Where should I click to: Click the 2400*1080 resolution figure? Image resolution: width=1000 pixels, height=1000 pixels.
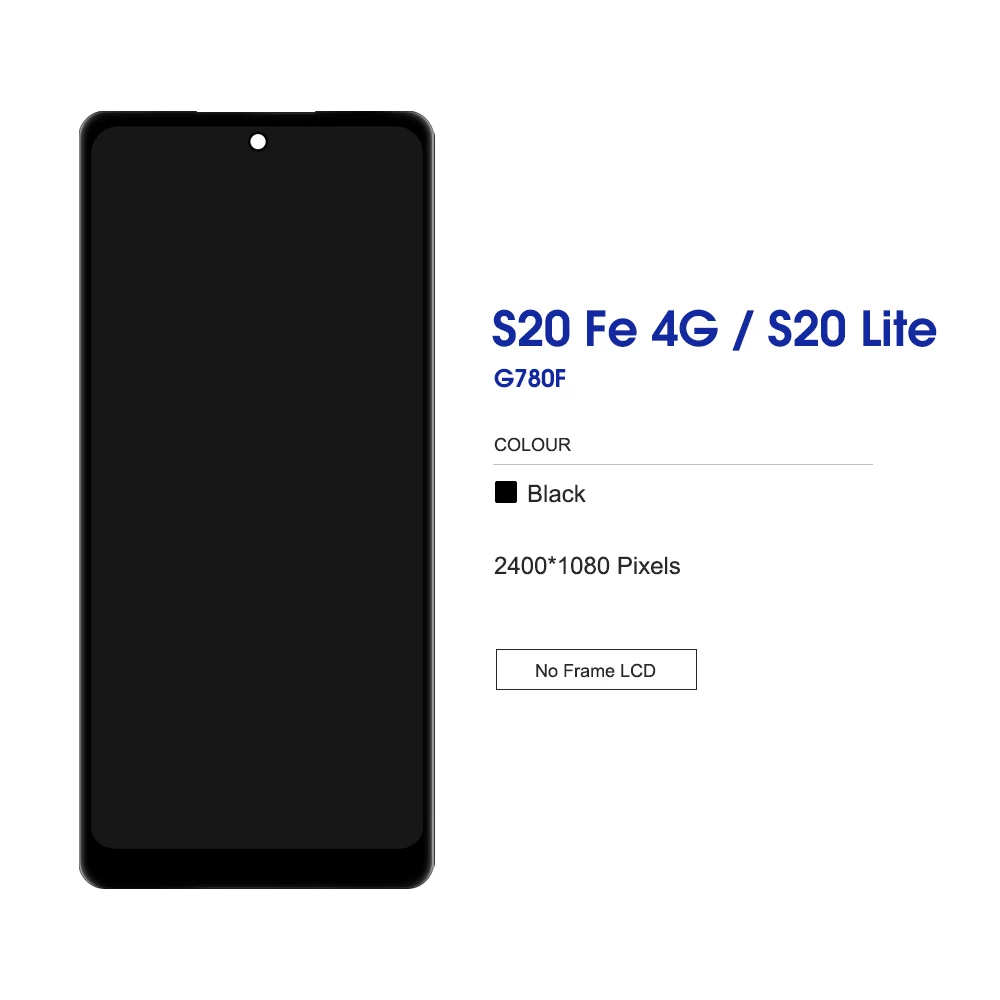[x=552, y=566]
